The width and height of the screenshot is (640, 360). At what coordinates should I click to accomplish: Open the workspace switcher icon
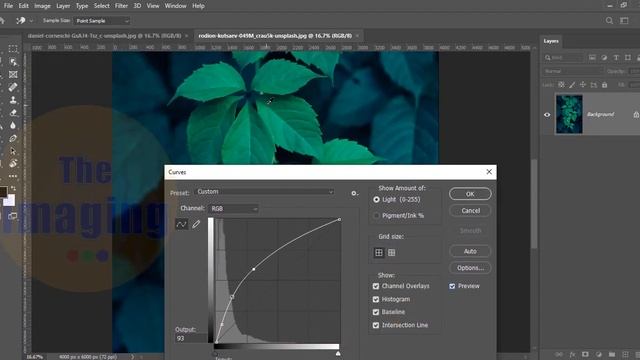click(624, 20)
